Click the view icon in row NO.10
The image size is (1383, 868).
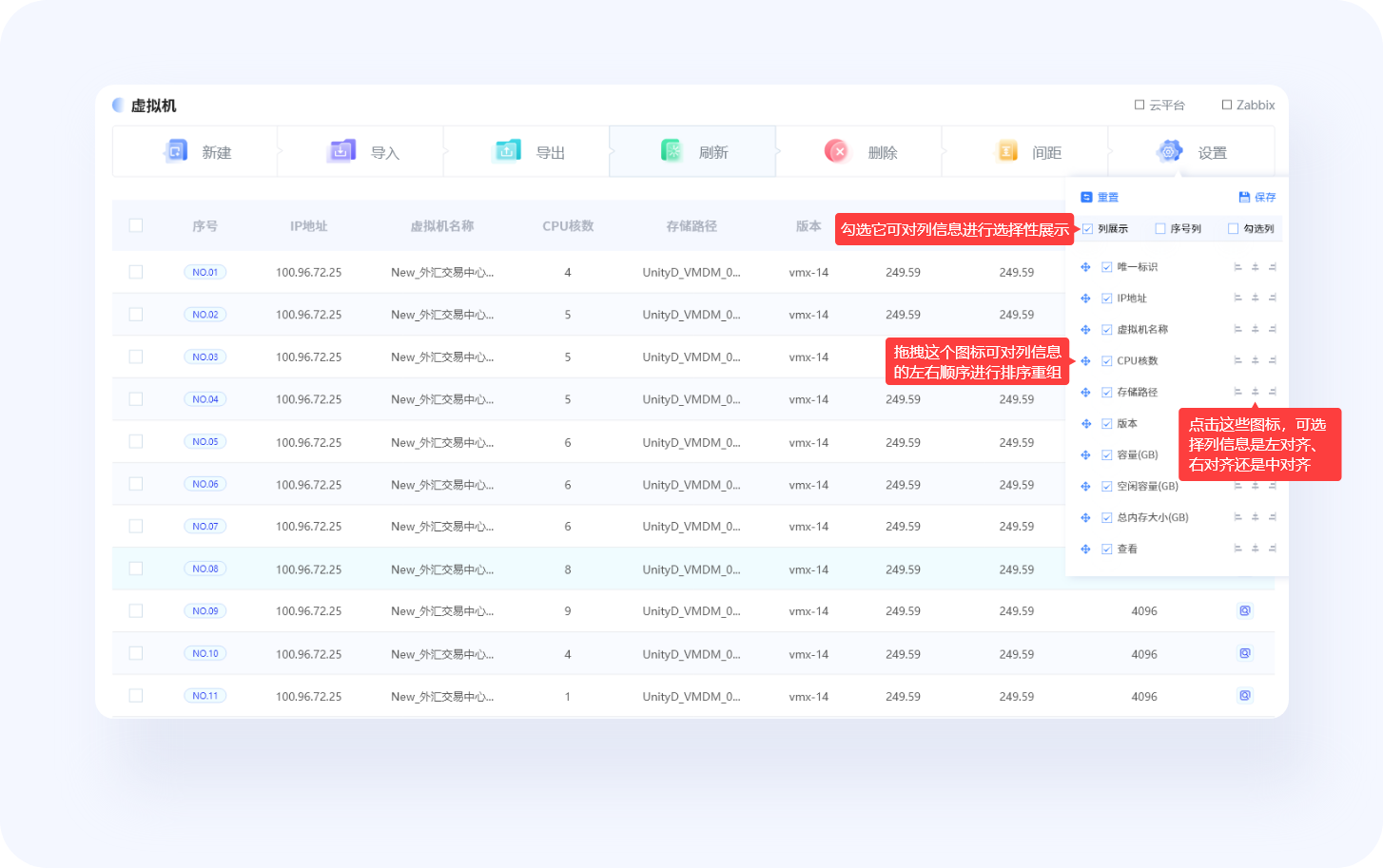1245,653
